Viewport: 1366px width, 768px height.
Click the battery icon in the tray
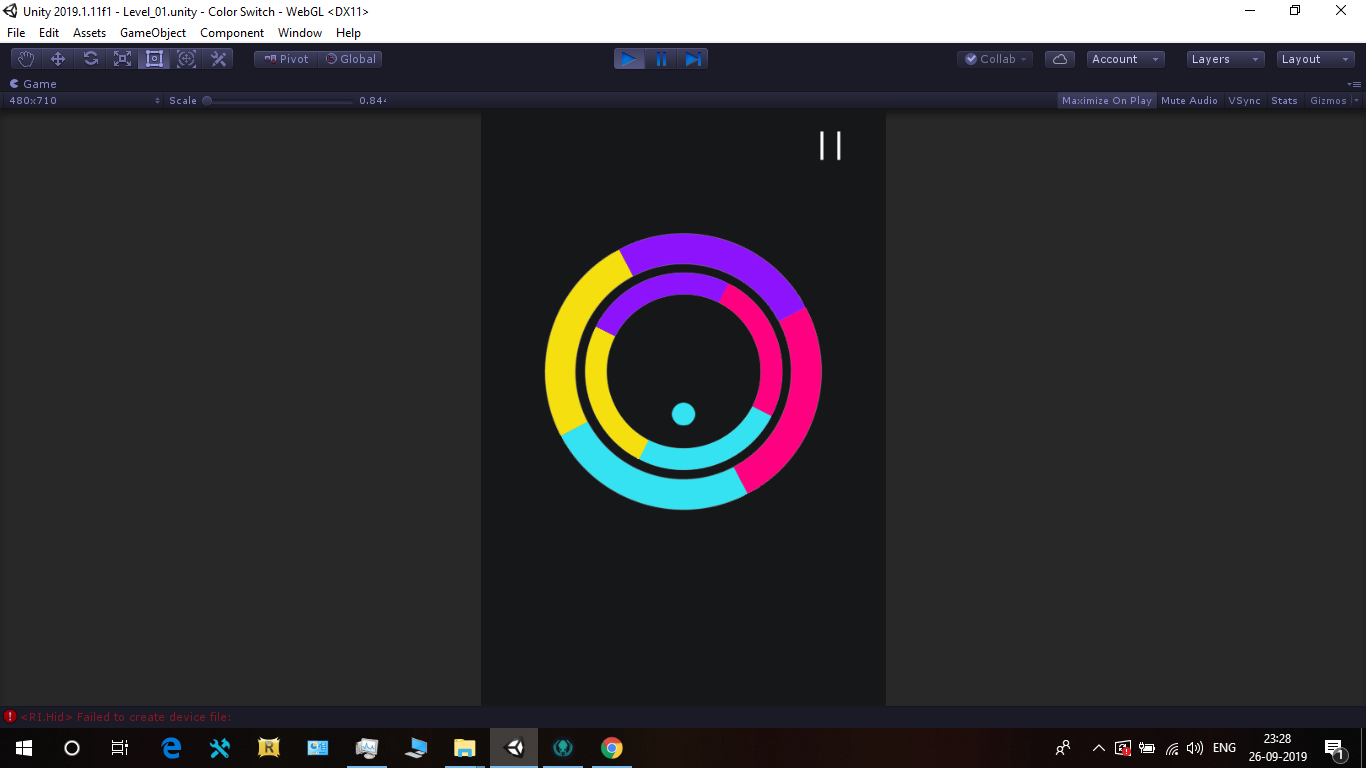coord(1147,748)
